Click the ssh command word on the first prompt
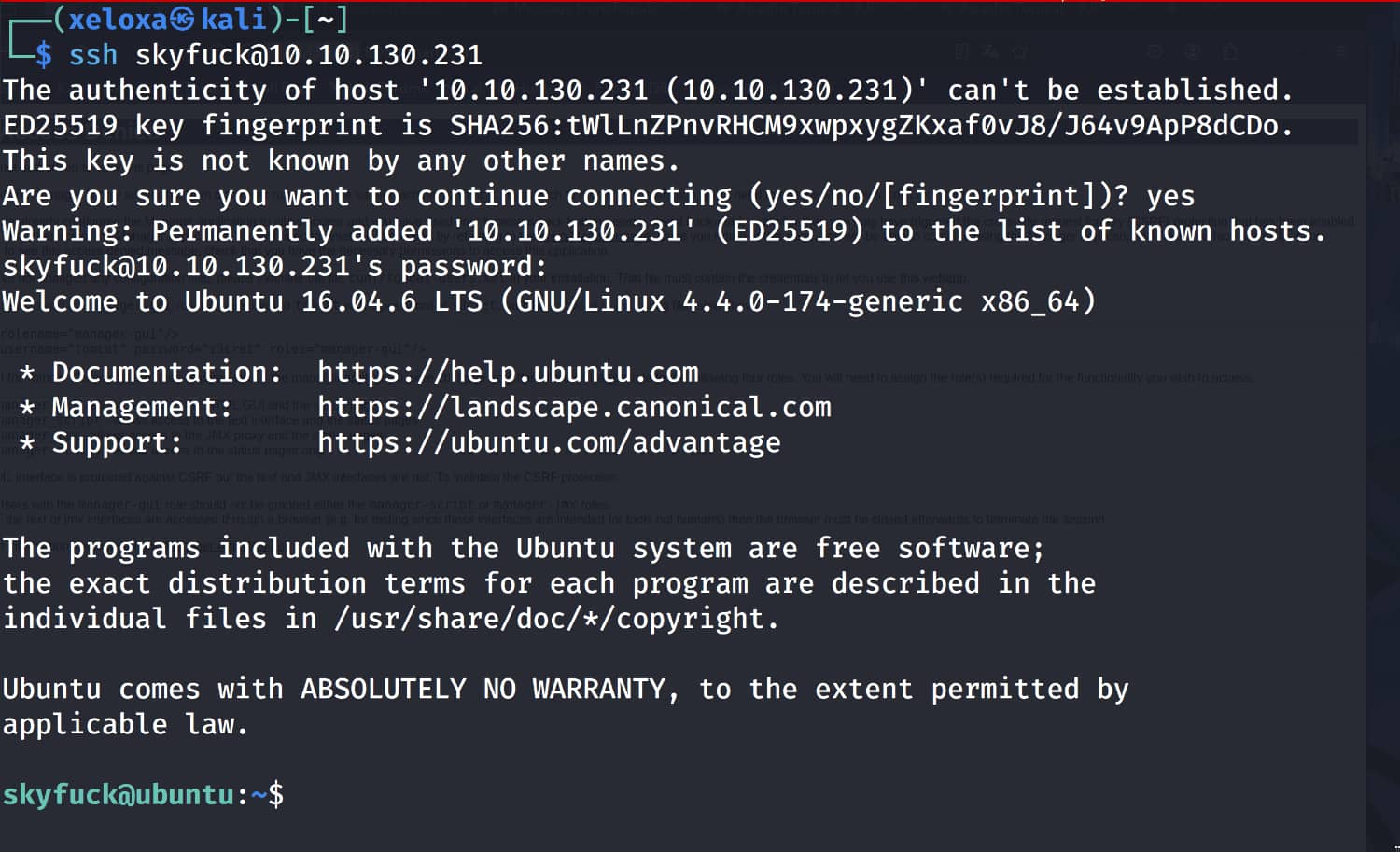This screenshot has height=852, width=1400. [93, 55]
